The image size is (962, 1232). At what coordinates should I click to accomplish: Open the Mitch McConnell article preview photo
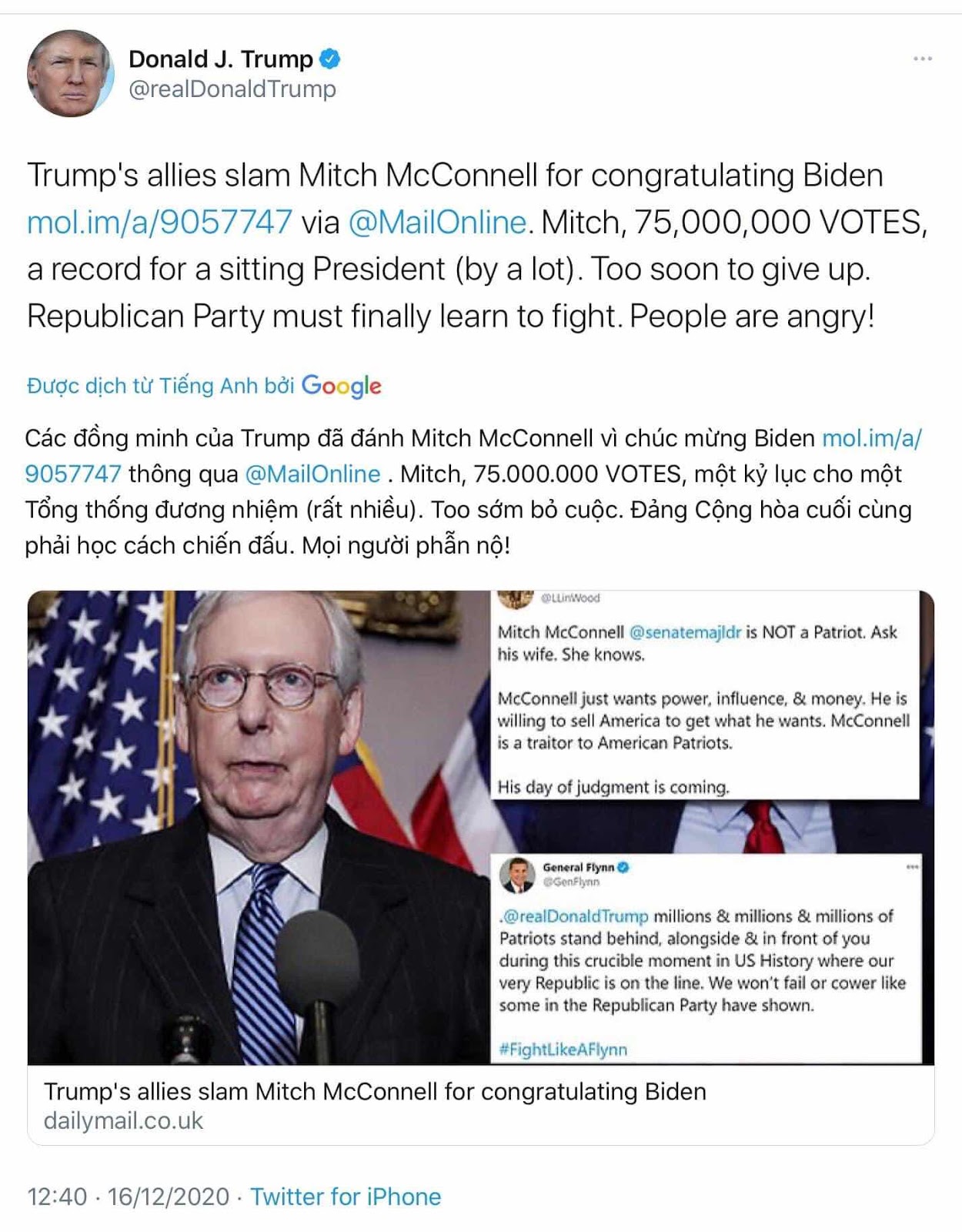(x=259, y=828)
